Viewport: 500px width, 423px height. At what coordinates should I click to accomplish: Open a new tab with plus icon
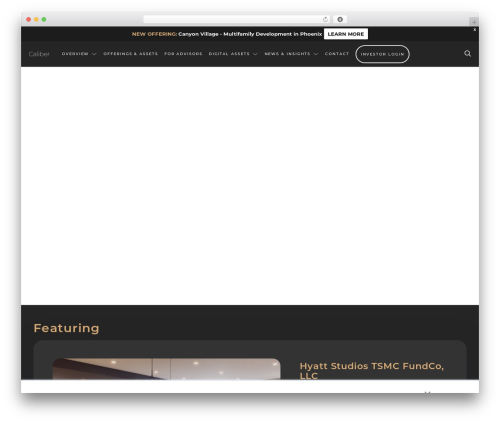click(474, 22)
